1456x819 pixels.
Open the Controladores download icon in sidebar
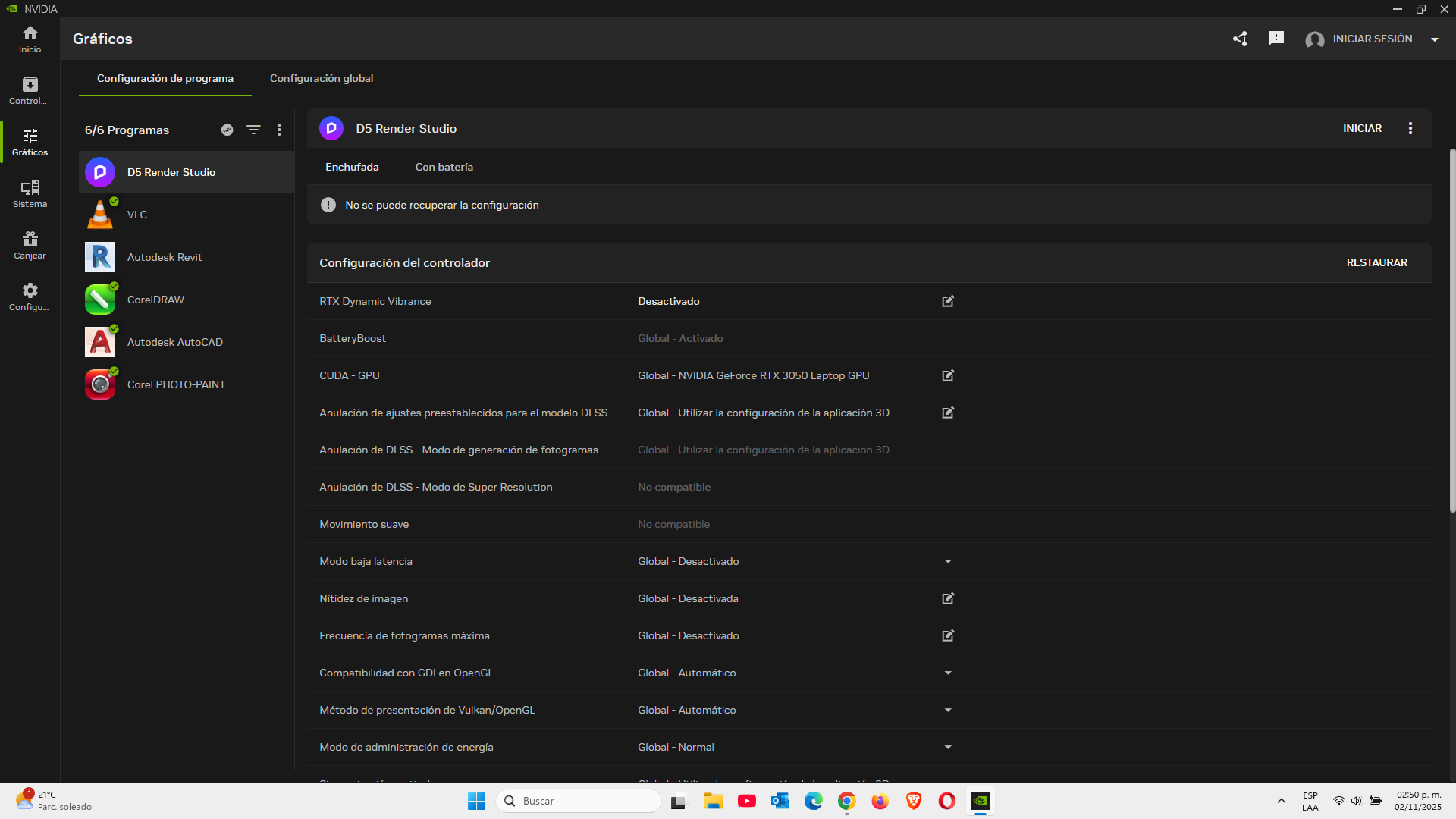point(30,90)
